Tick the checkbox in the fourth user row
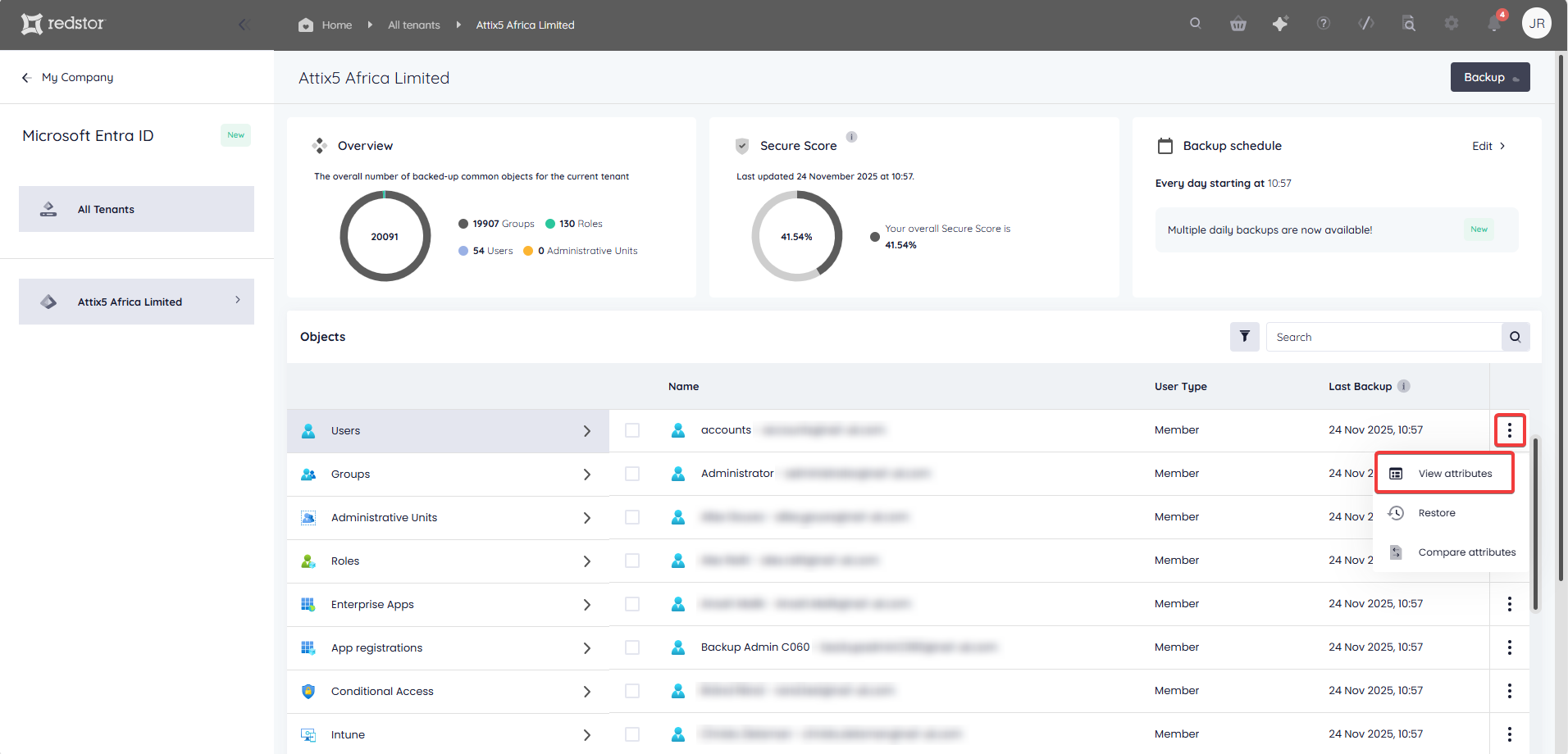 point(632,561)
